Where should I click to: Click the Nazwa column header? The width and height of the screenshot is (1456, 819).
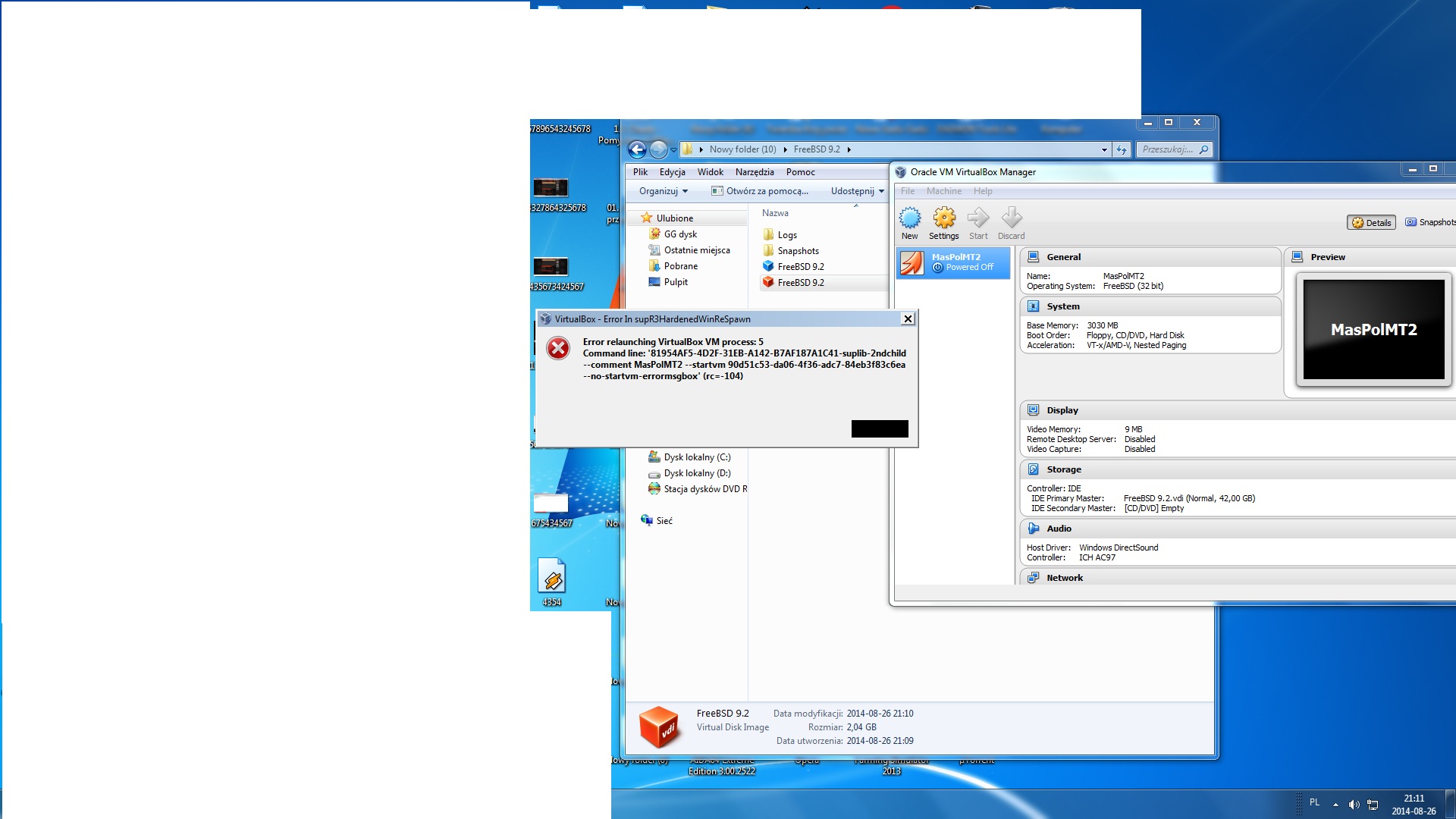pos(775,213)
